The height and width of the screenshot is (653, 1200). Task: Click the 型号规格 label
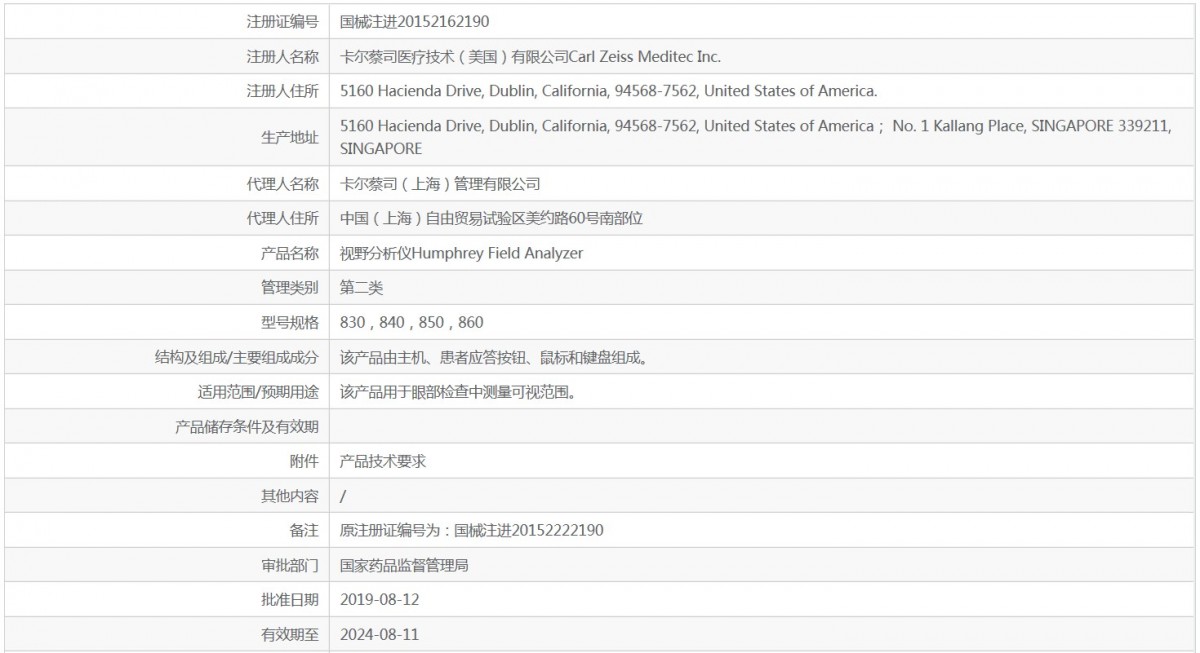[x=290, y=322]
